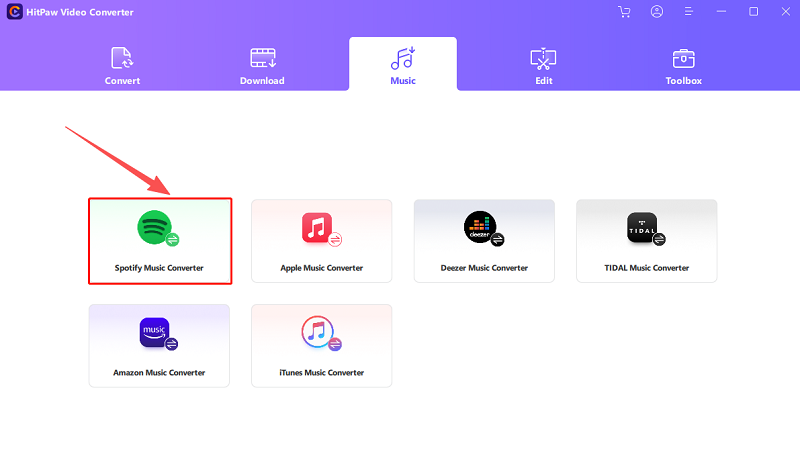Open the Deezer Music Converter card
Viewport: 800px width, 460px height.
tap(484, 241)
